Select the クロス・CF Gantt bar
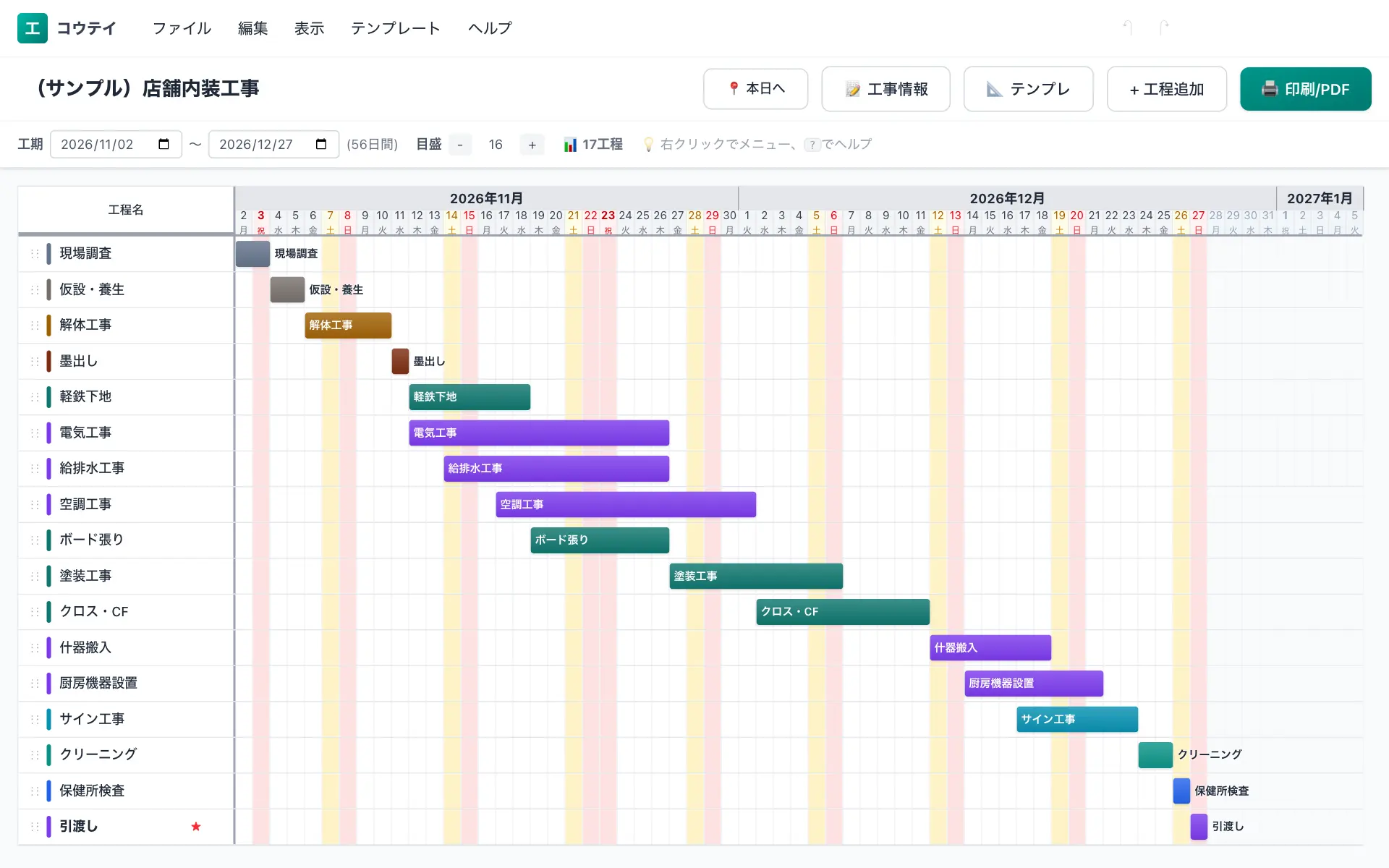Image resolution: width=1389 pixels, height=868 pixels. pyautogui.click(x=843, y=612)
